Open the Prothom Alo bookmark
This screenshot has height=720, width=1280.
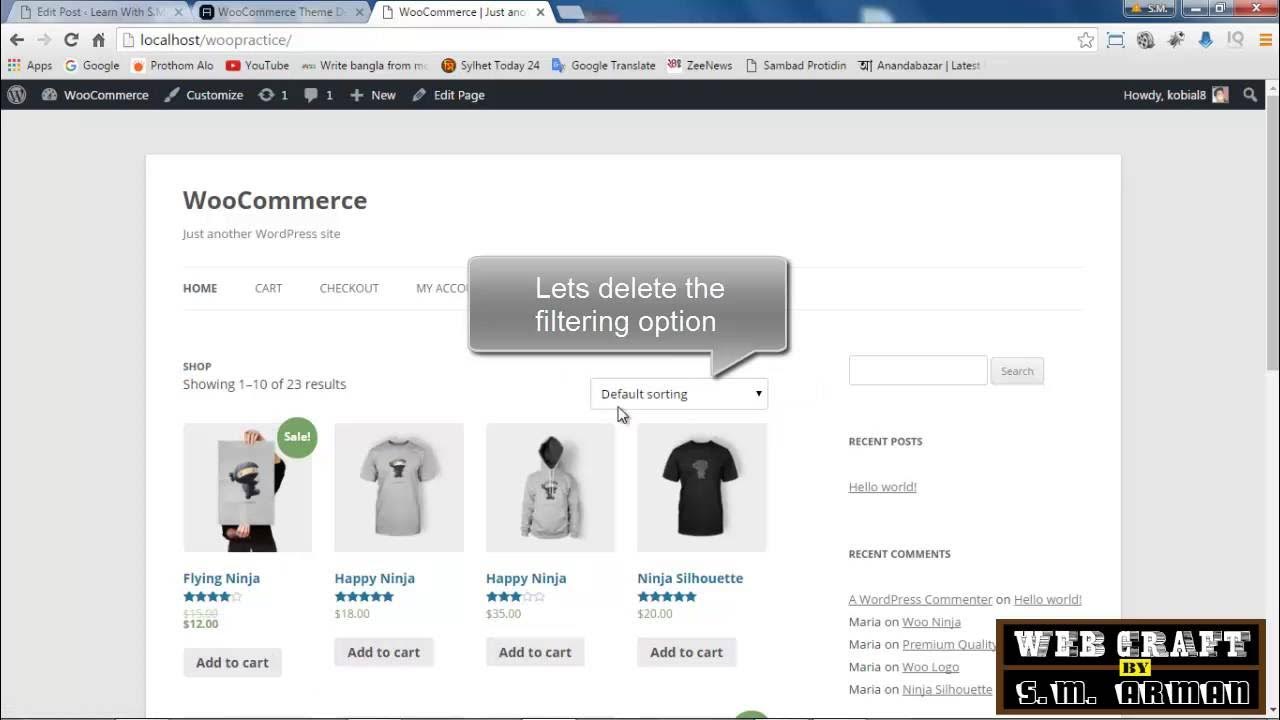pyautogui.click(x=173, y=65)
